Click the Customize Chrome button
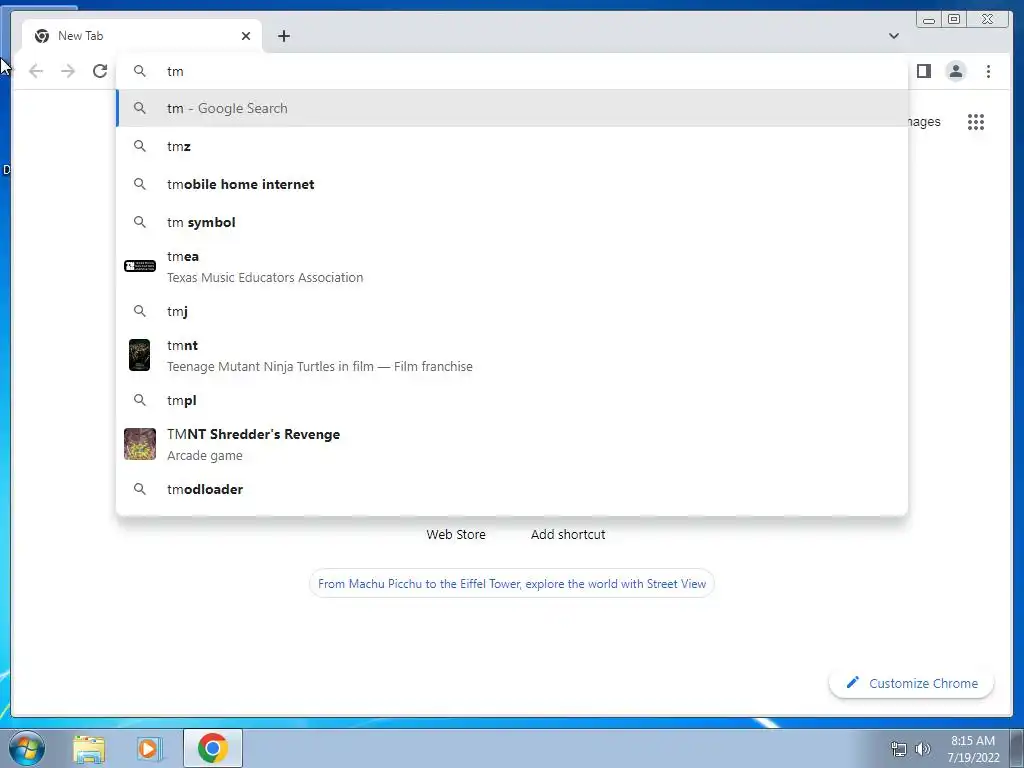The image size is (1024, 768). click(x=912, y=683)
